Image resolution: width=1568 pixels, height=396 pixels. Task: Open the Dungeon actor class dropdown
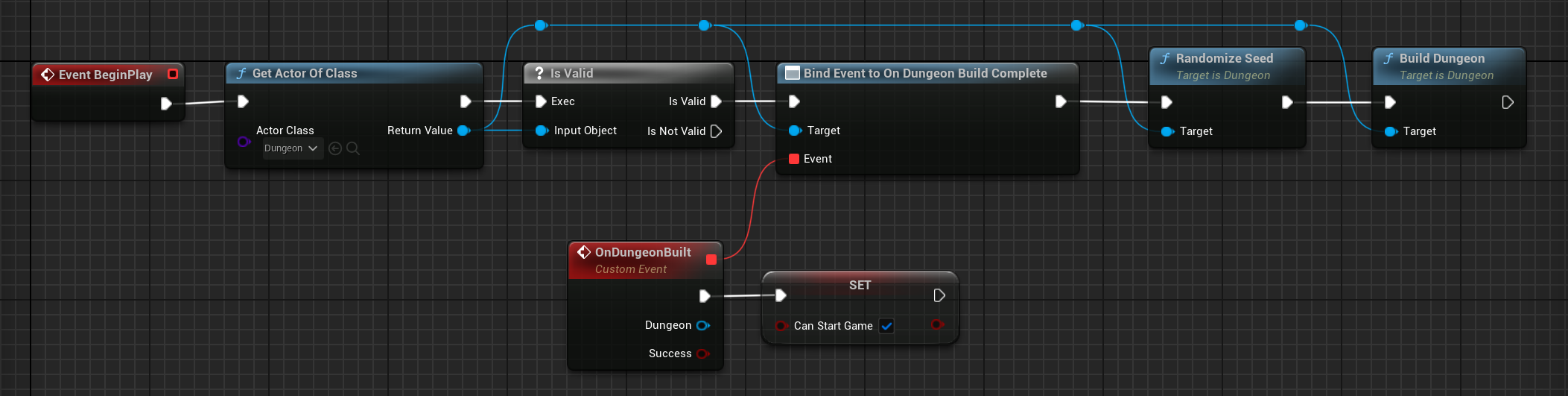tap(291, 148)
